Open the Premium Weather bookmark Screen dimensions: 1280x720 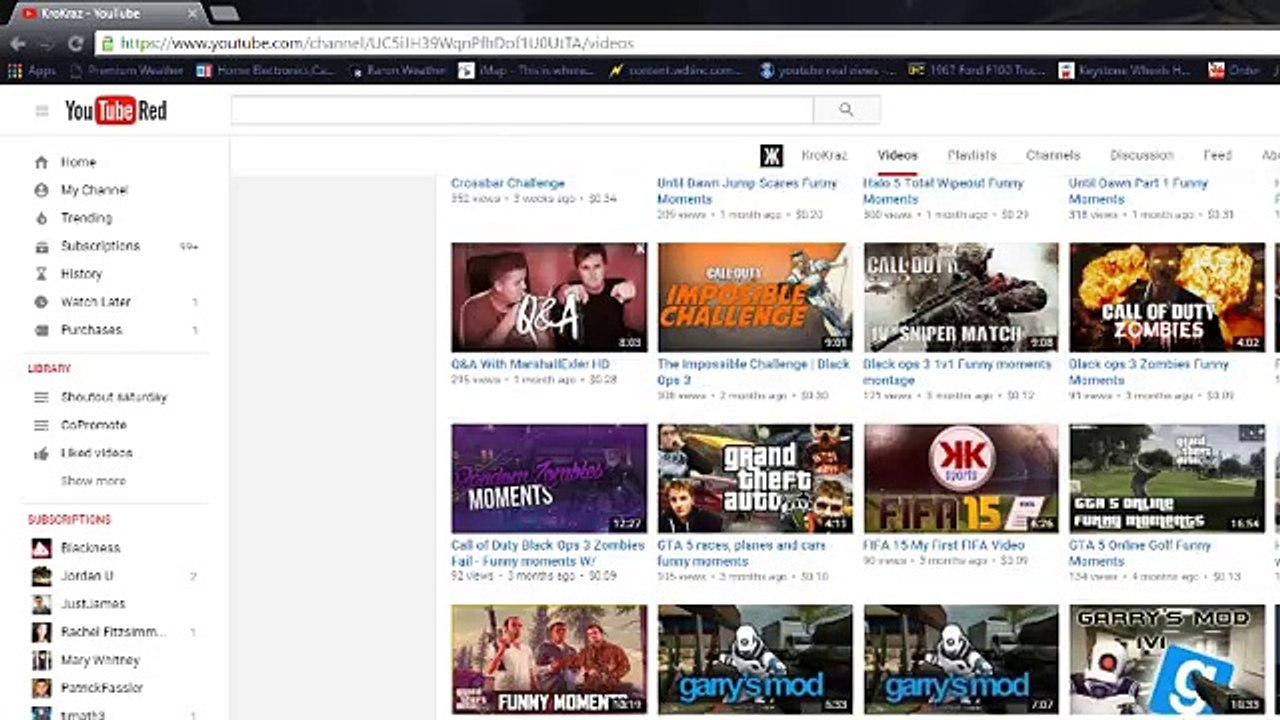[127, 70]
